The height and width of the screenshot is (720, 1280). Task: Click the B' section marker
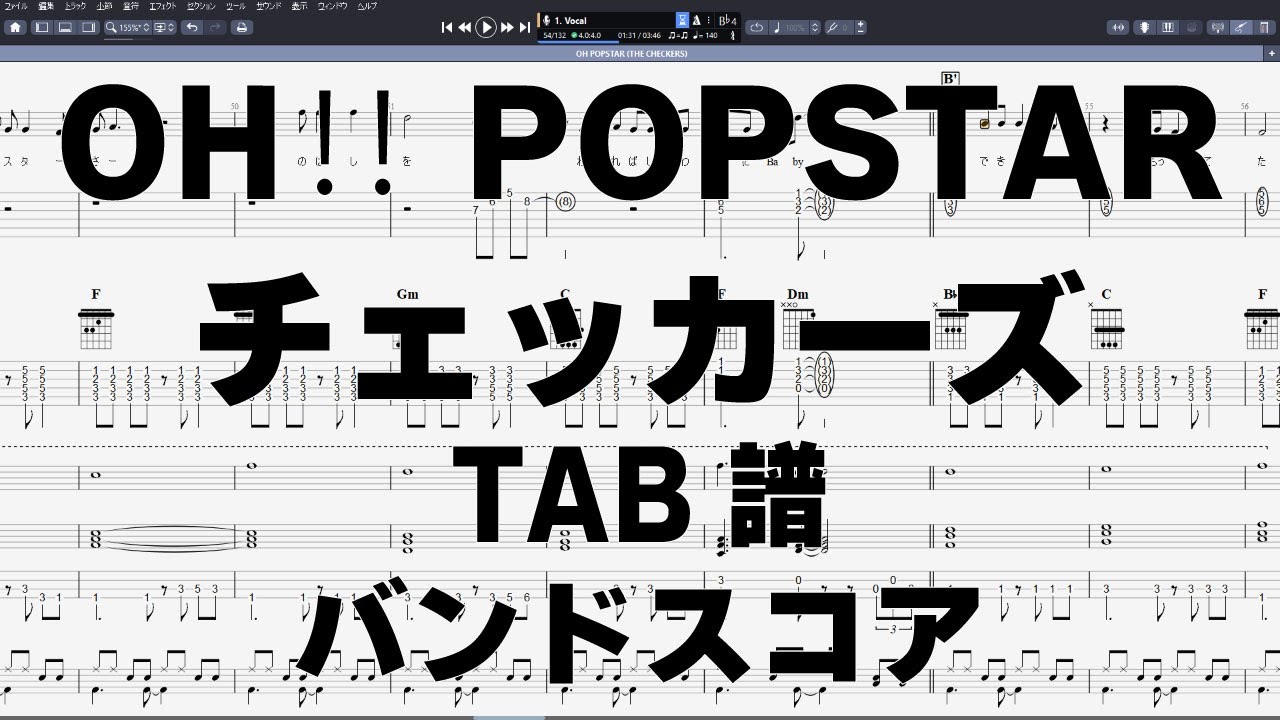(x=951, y=78)
